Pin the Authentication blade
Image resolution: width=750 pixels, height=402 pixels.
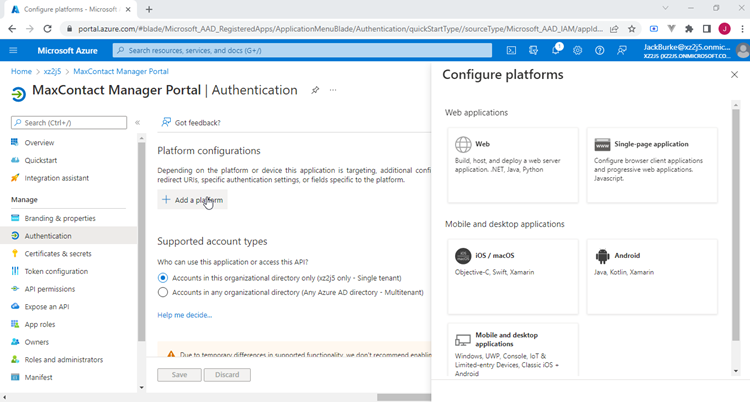coord(315,90)
